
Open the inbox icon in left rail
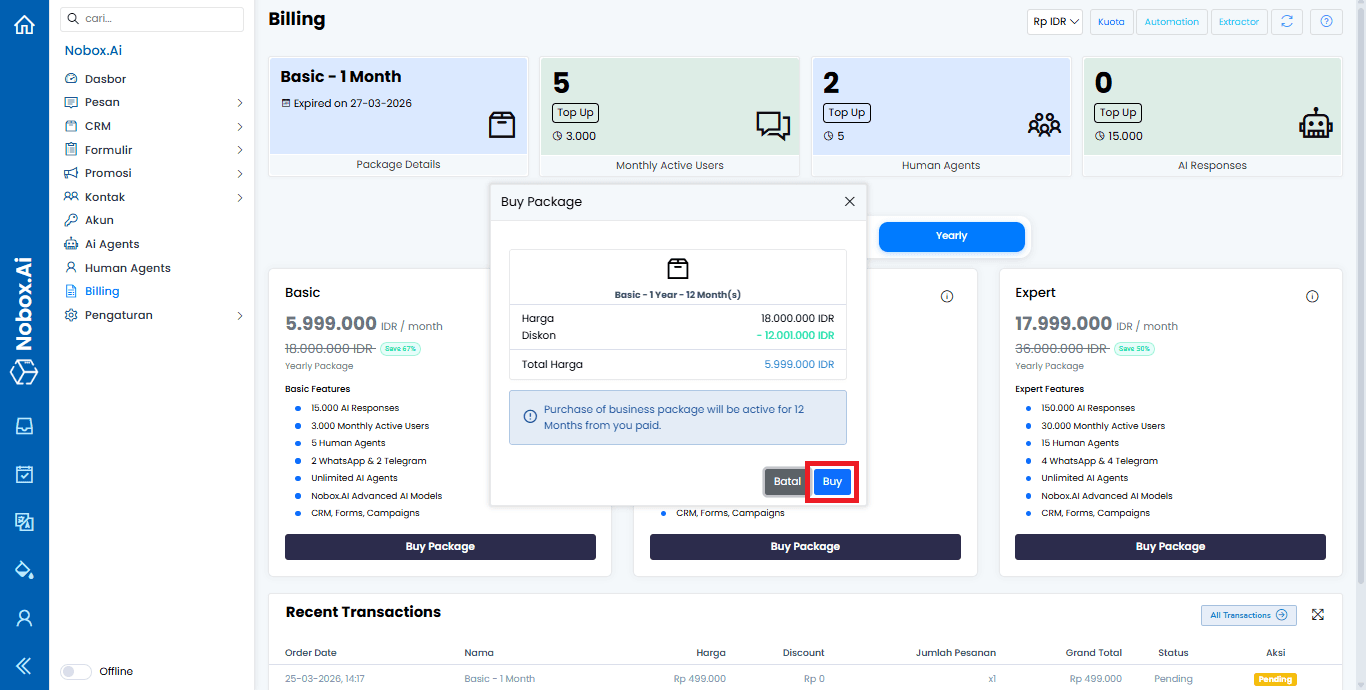pyautogui.click(x=24, y=426)
